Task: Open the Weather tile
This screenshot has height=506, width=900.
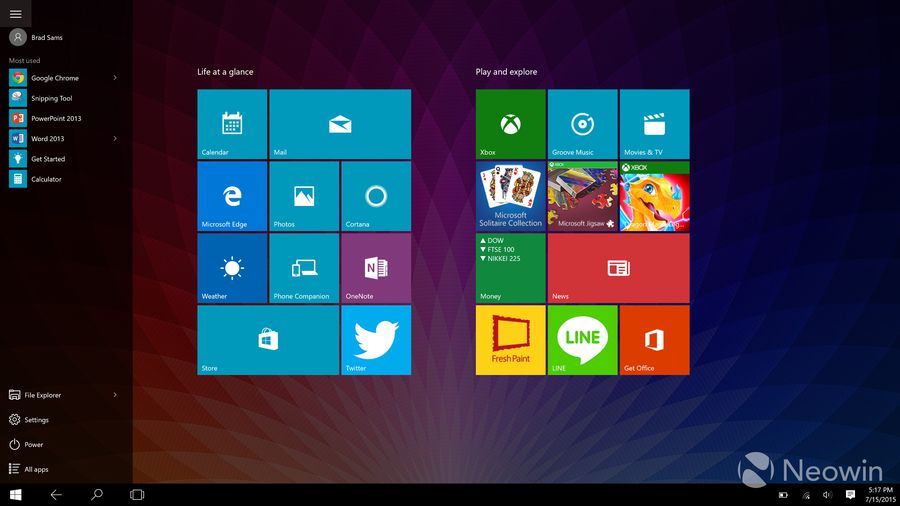Action: coord(232,268)
